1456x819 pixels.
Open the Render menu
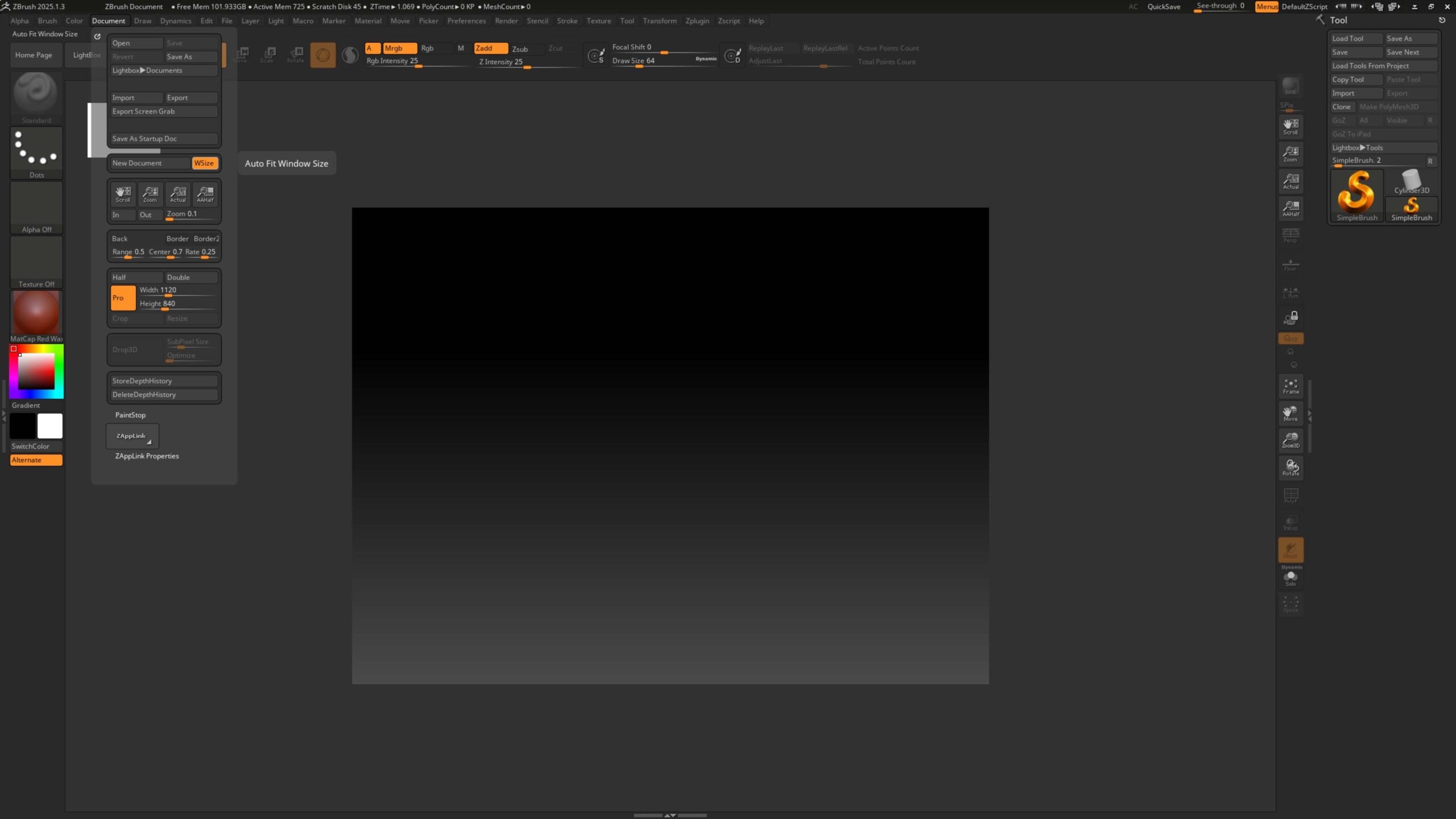(x=506, y=20)
